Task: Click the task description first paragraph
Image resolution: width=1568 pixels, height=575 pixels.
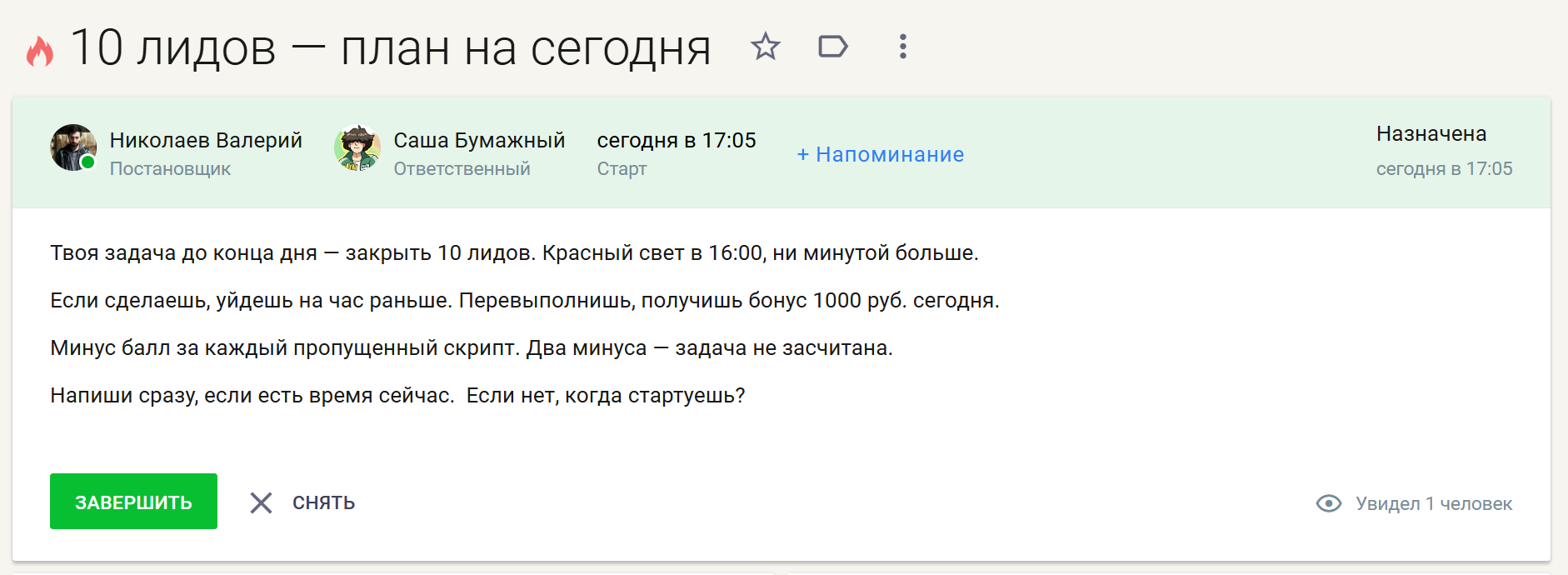Action: (x=514, y=252)
